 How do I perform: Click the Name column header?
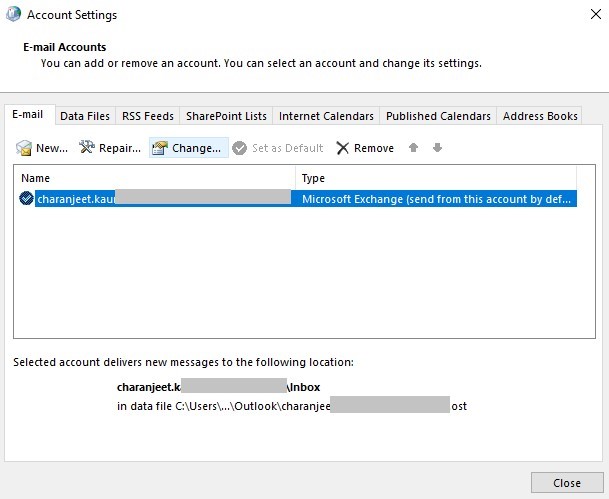[154, 178]
